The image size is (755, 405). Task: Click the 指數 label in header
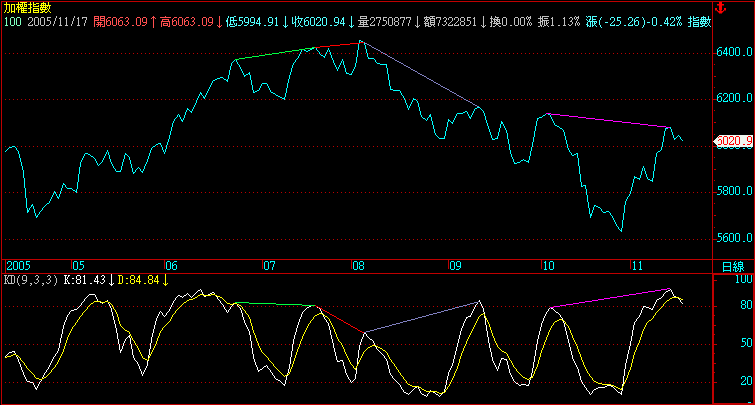click(699, 22)
